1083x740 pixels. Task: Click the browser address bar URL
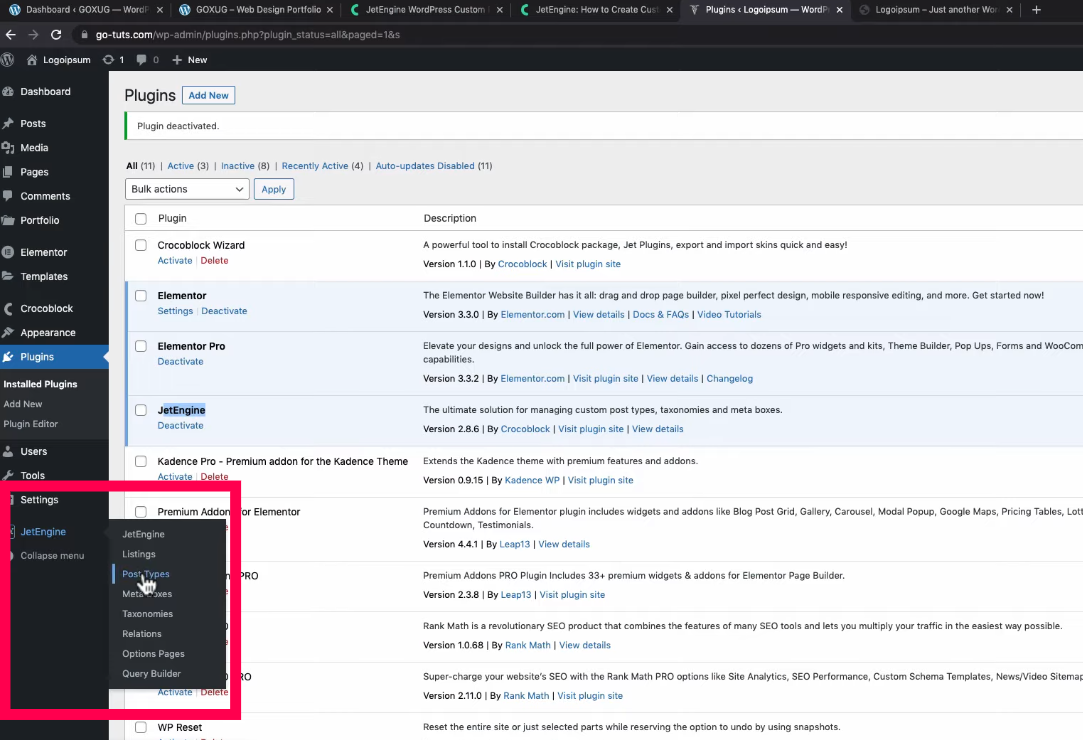click(x=248, y=34)
